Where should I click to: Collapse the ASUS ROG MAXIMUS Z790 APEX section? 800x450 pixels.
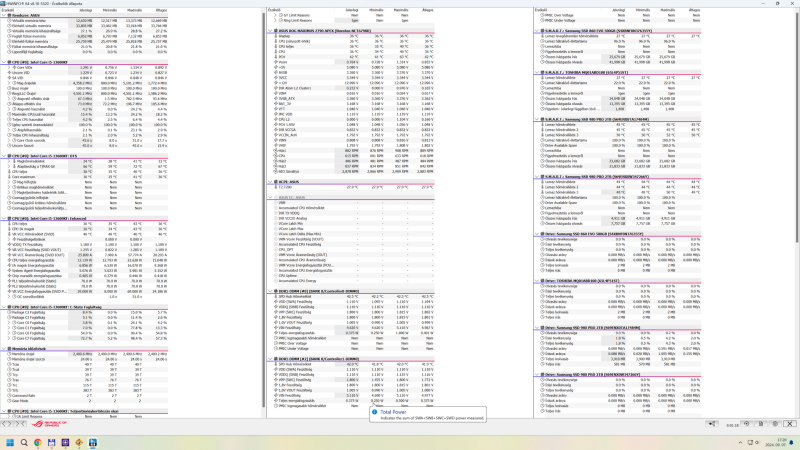click(x=270, y=31)
